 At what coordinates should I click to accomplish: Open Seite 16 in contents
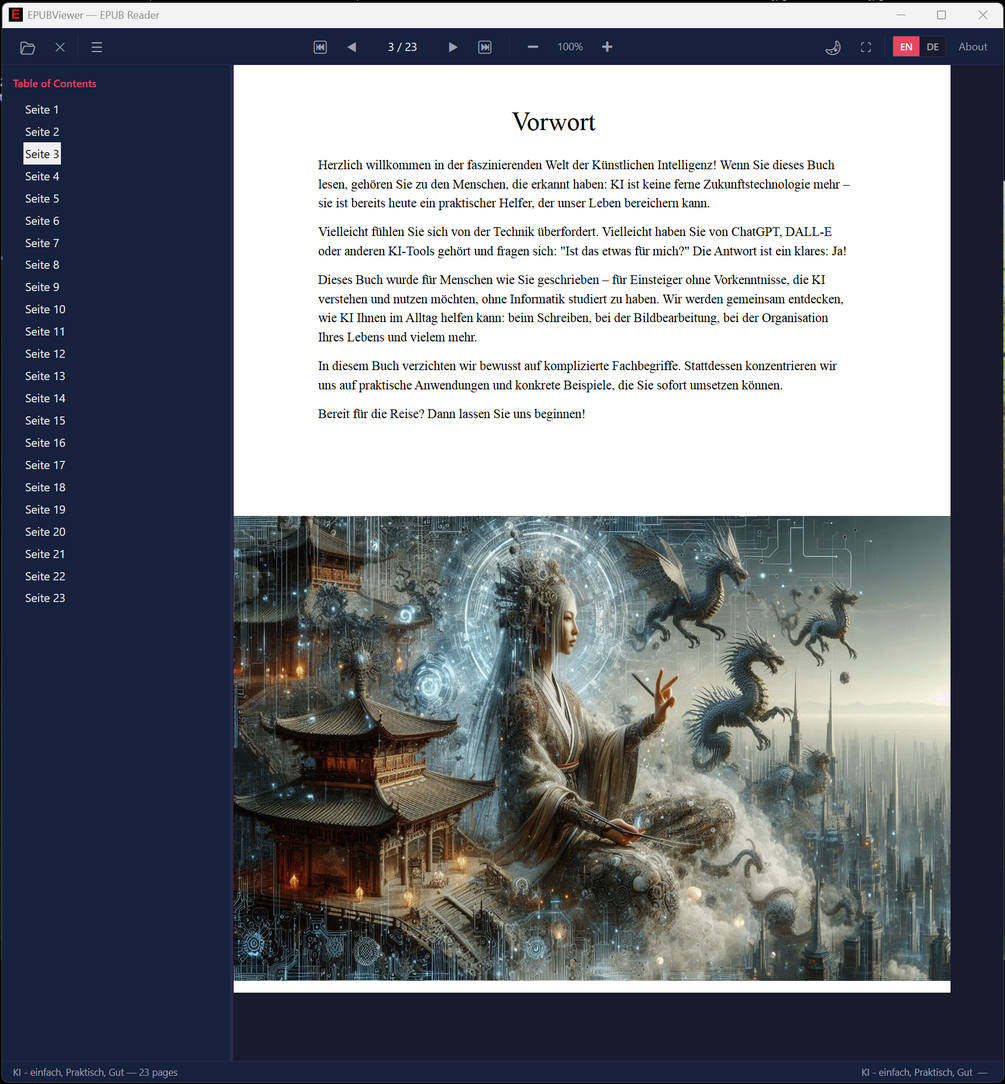coord(45,442)
